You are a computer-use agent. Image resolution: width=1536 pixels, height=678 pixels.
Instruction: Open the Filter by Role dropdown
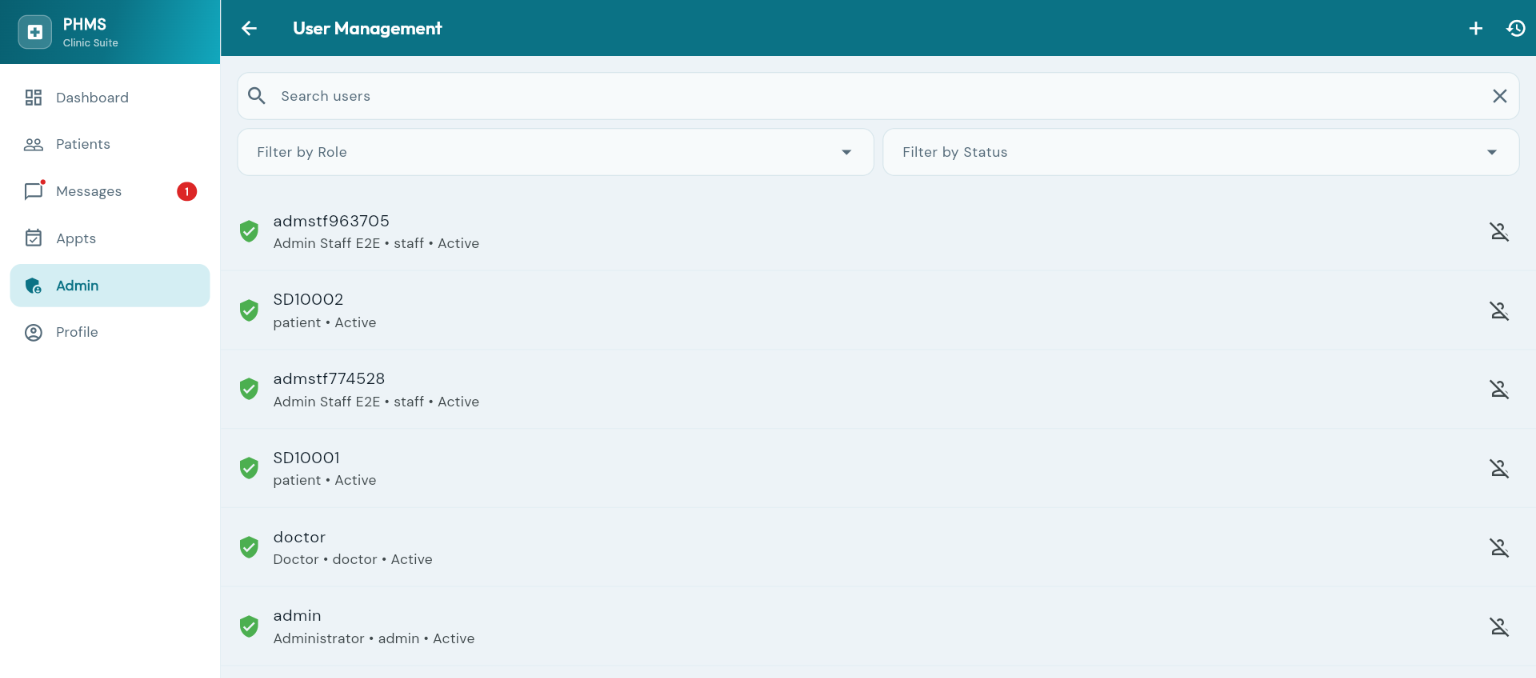pyautogui.click(x=555, y=152)
